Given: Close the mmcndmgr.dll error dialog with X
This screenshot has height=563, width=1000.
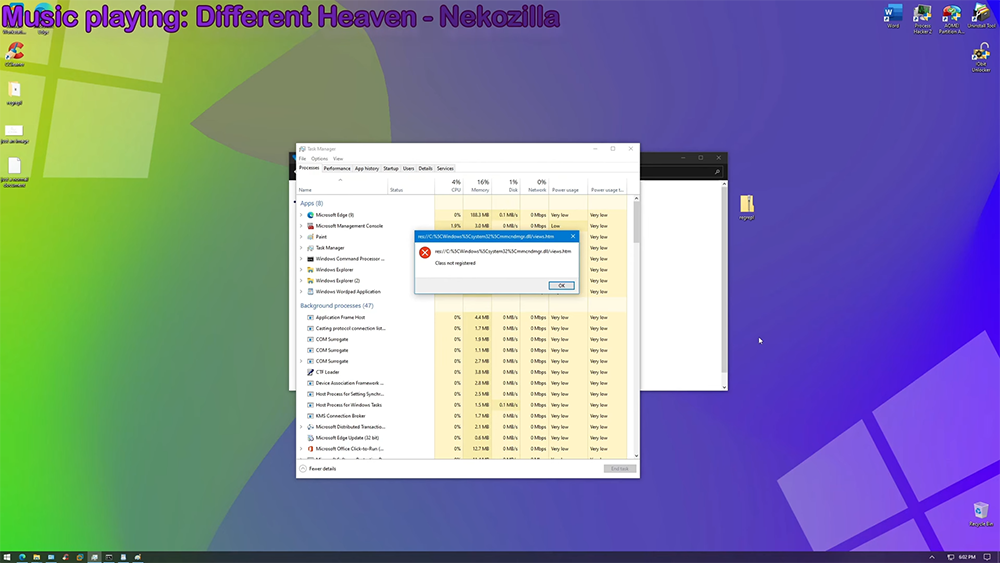Looking at the screenshot, I should [x=573, y=237].
